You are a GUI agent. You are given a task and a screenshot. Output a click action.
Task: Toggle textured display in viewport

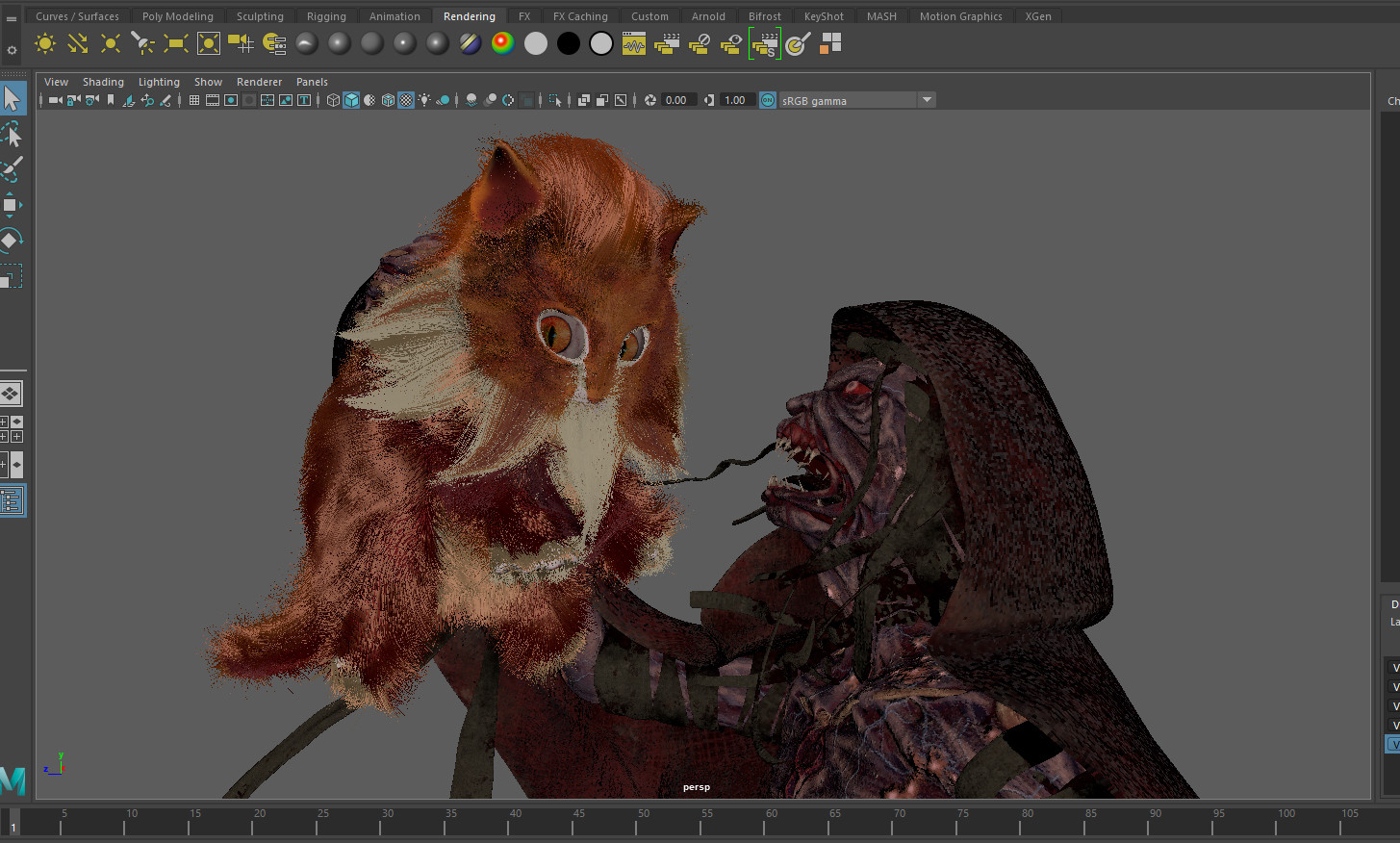(x=406, y=100)
